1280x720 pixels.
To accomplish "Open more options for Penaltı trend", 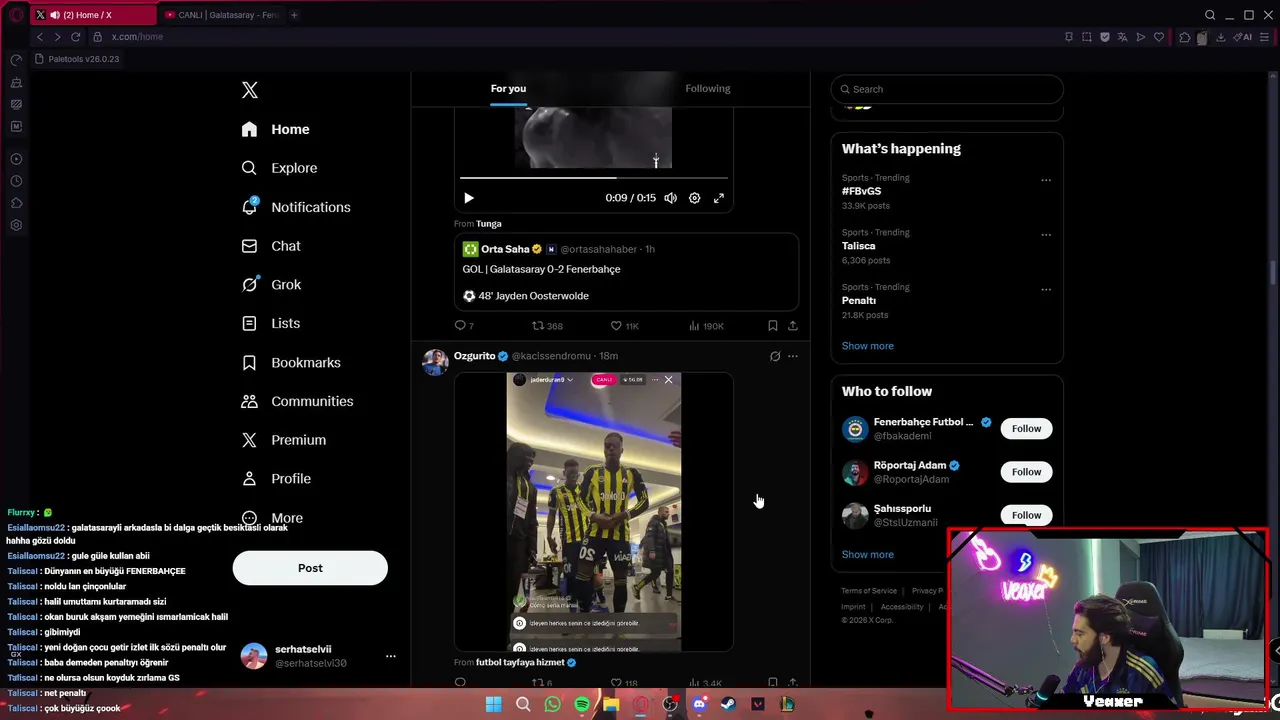I will 1046,290.
